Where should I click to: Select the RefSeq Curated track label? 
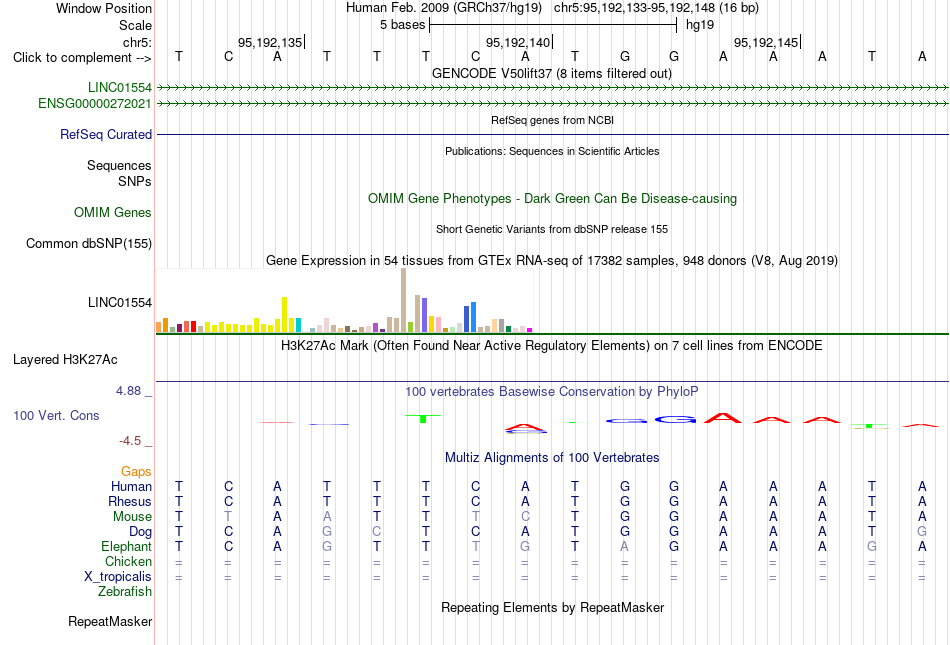[x=105, y=134]
